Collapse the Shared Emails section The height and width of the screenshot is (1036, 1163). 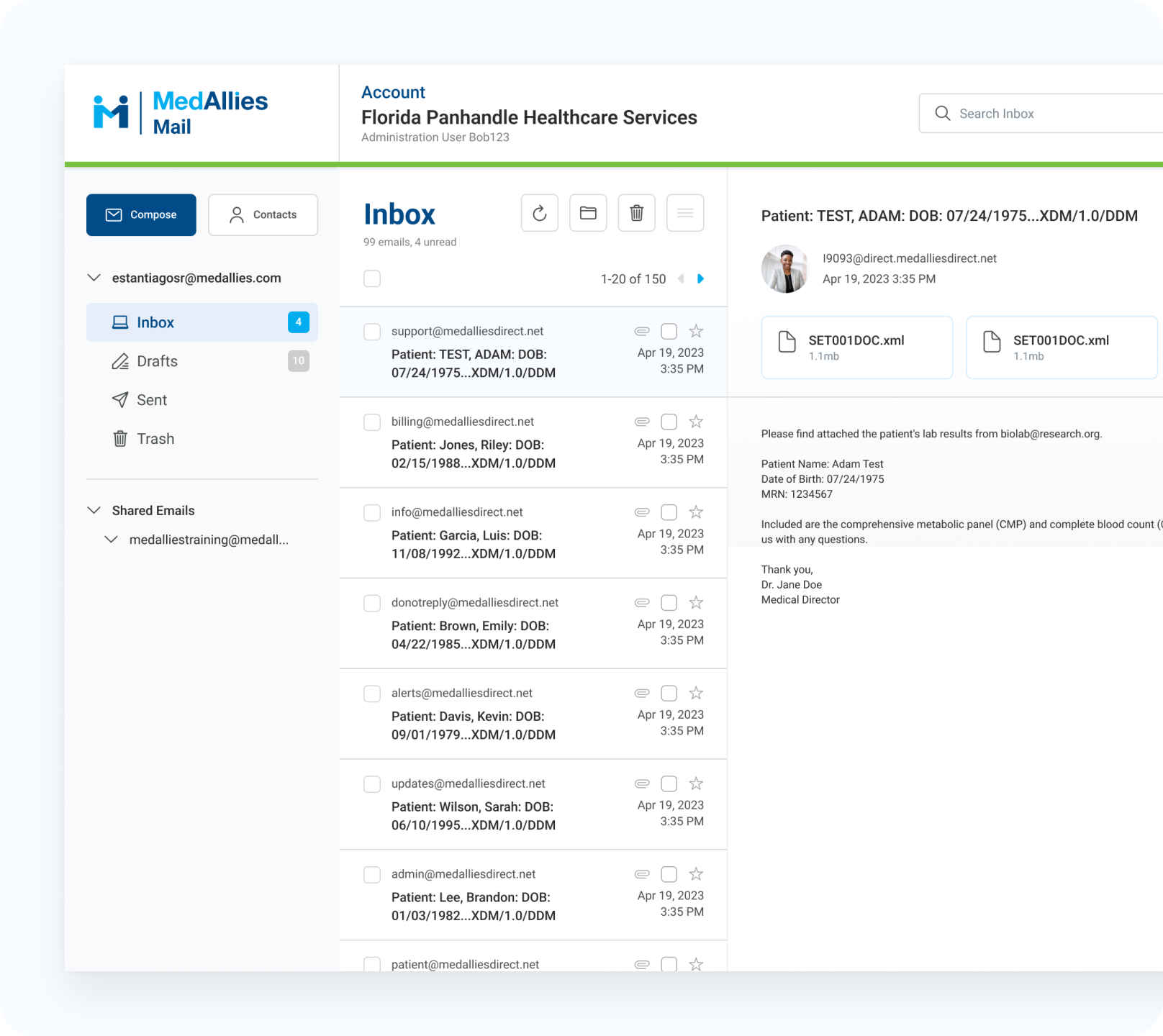pyautogui.click(x=94, y=510)
